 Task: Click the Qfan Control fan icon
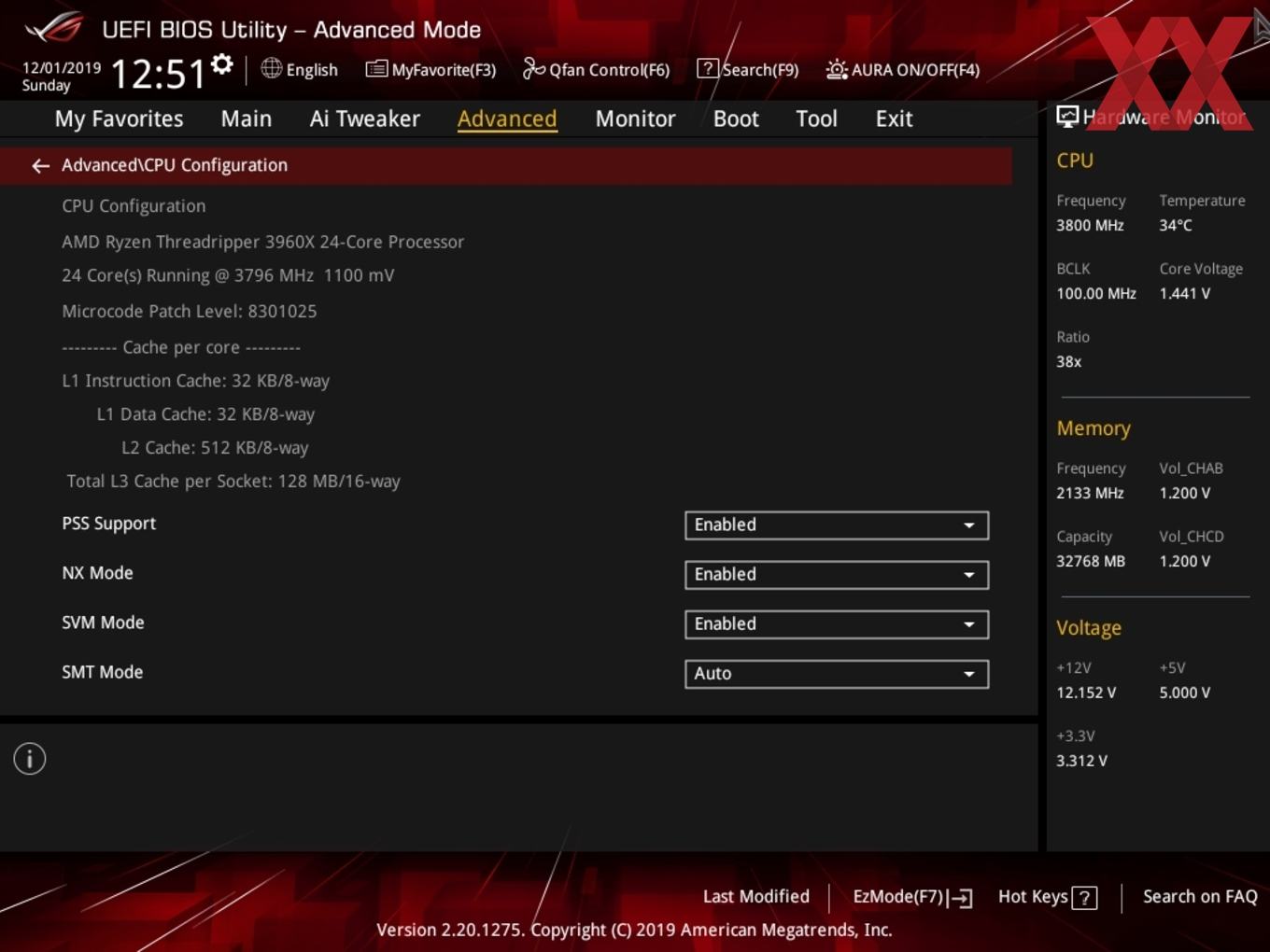tap(533, 68)
